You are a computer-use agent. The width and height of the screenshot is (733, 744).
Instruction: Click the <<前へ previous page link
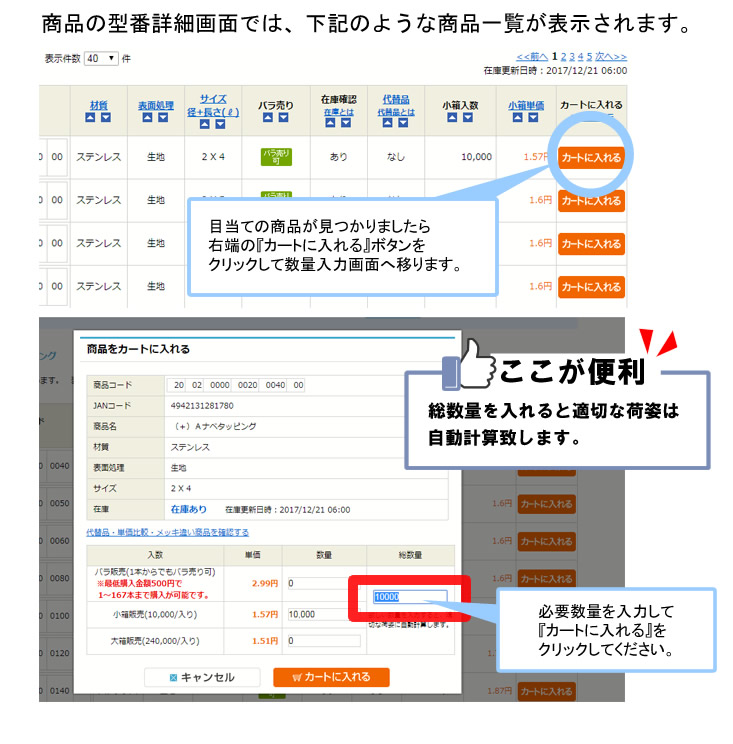[x=532, y=57]
